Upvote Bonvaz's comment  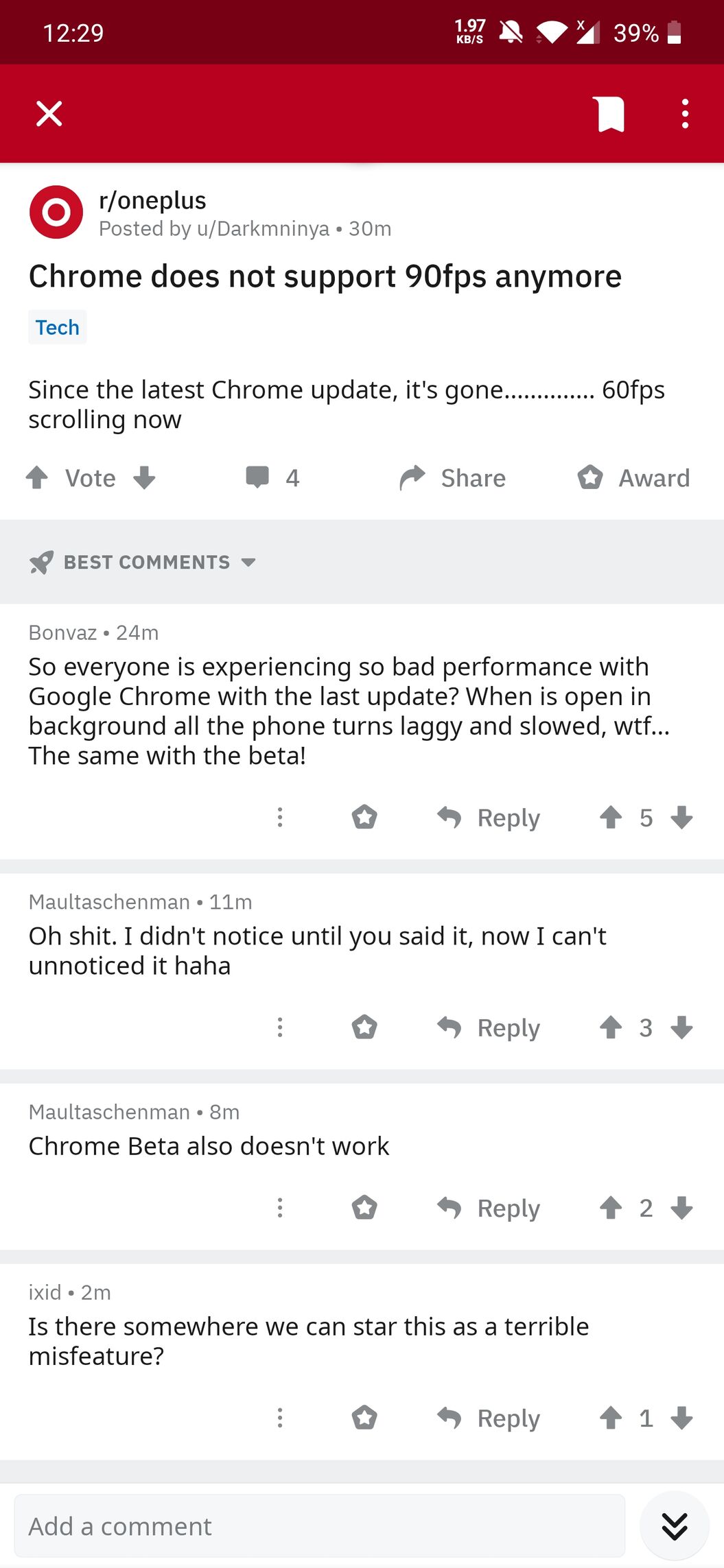point(610,817)
